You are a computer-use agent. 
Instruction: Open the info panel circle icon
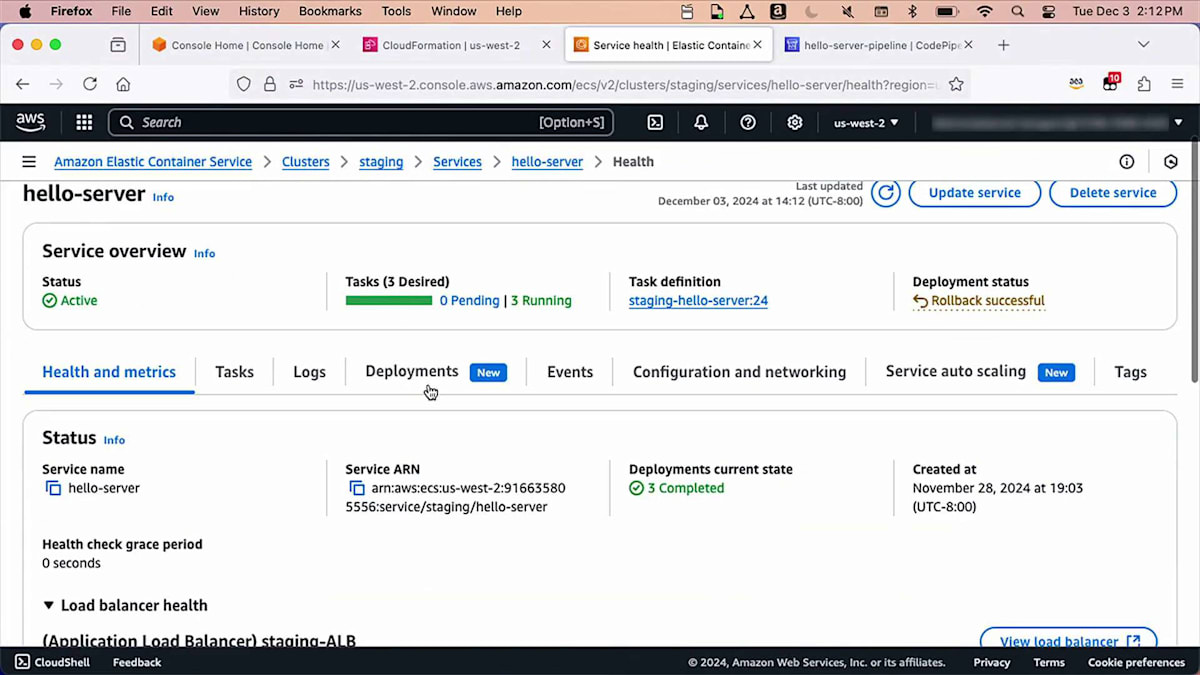[x=1127, y=162]
